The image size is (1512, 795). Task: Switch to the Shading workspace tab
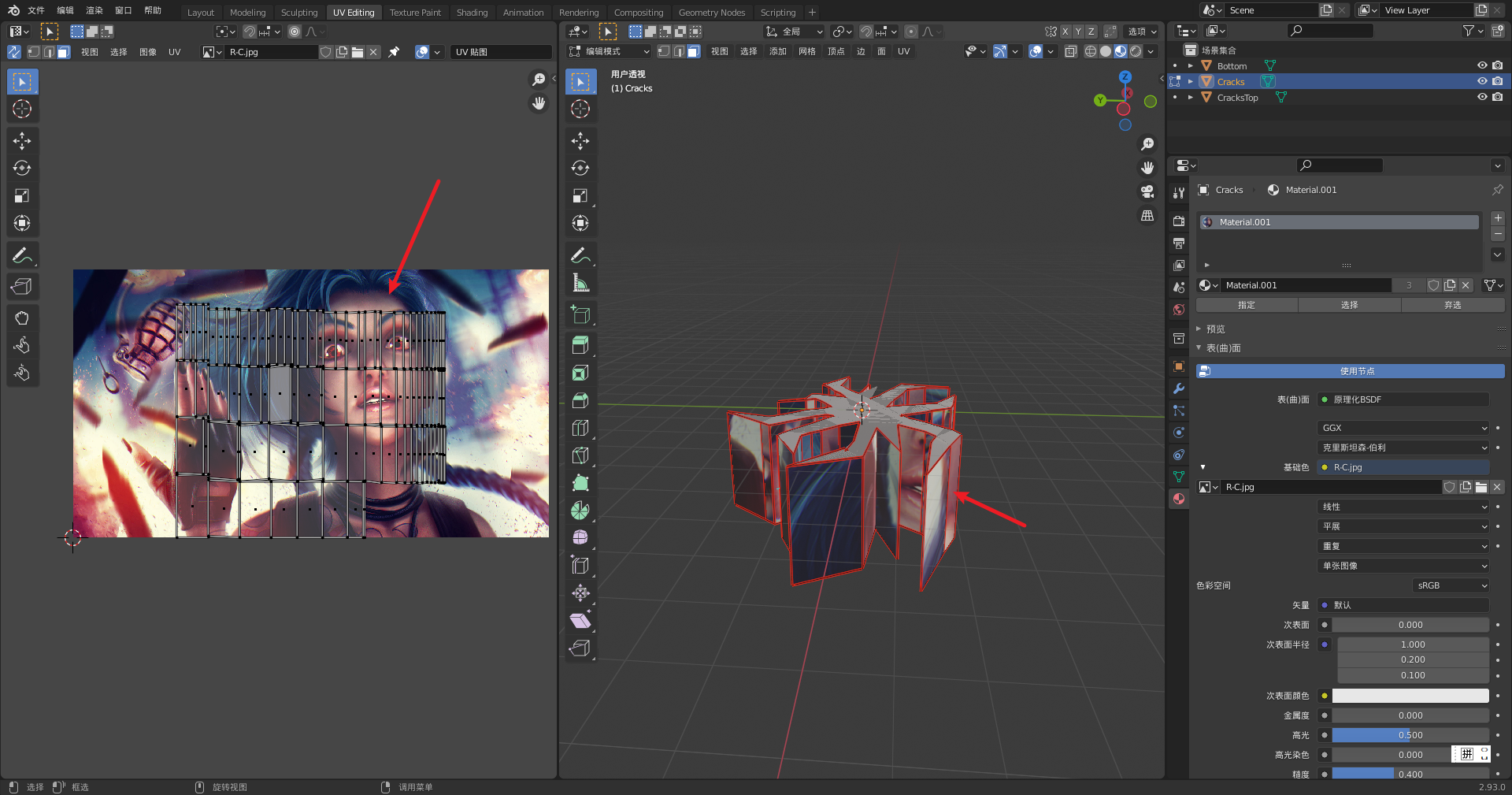(472, 13)
